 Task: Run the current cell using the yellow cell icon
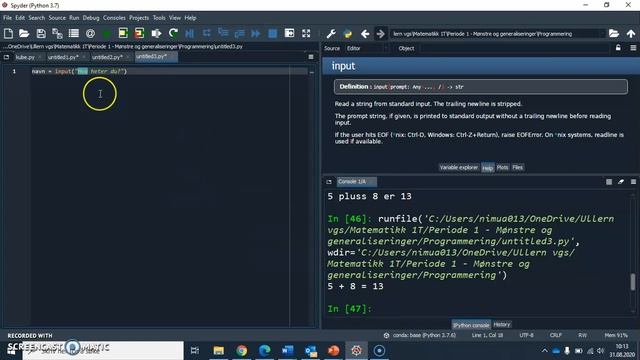(123, 33)
